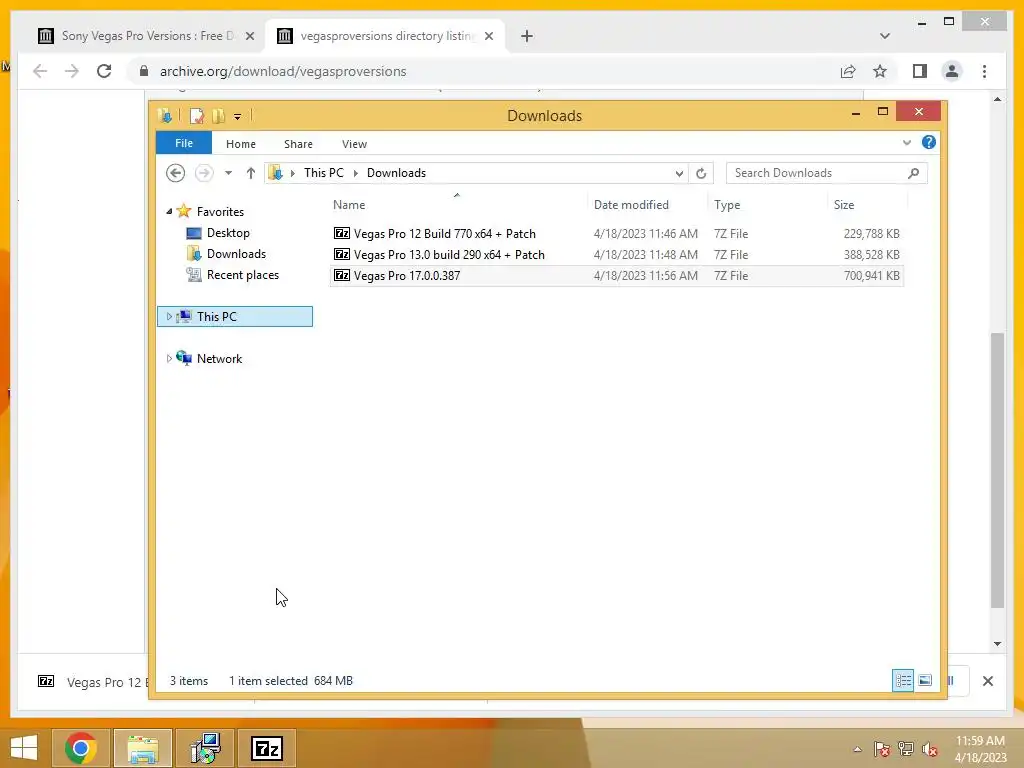Click 7z icon of Vegas Pro 13.0 file
The width and height of the screenshot is (1024, 768).
[342, 254]
